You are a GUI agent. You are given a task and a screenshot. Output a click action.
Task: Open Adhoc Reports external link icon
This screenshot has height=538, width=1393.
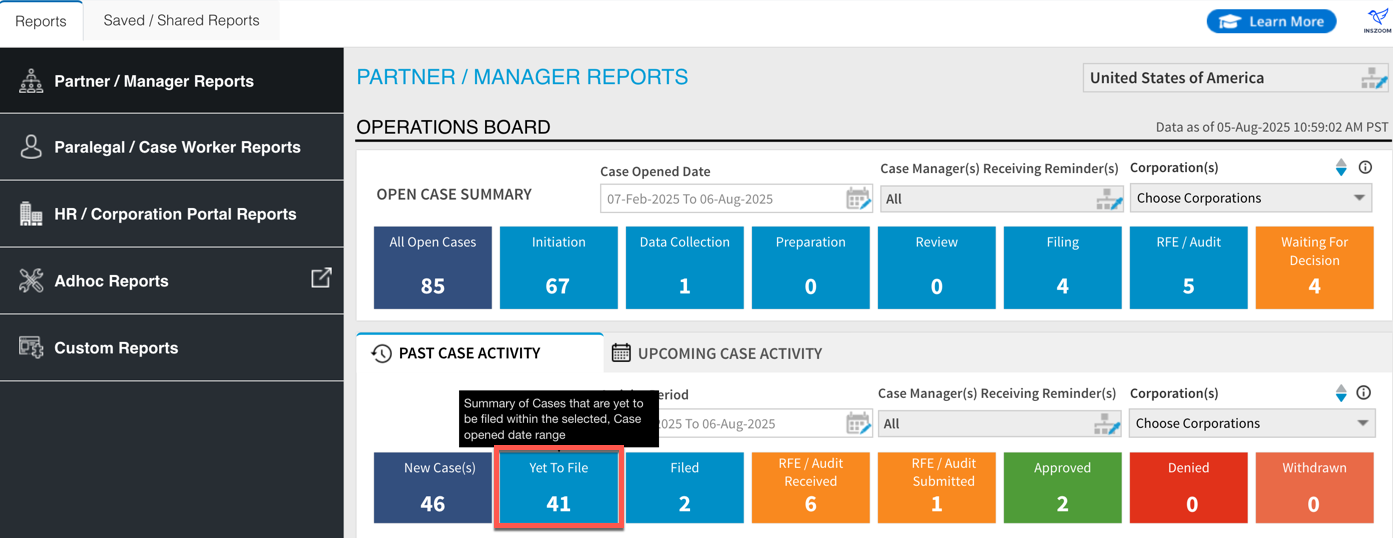coord(321,279)
